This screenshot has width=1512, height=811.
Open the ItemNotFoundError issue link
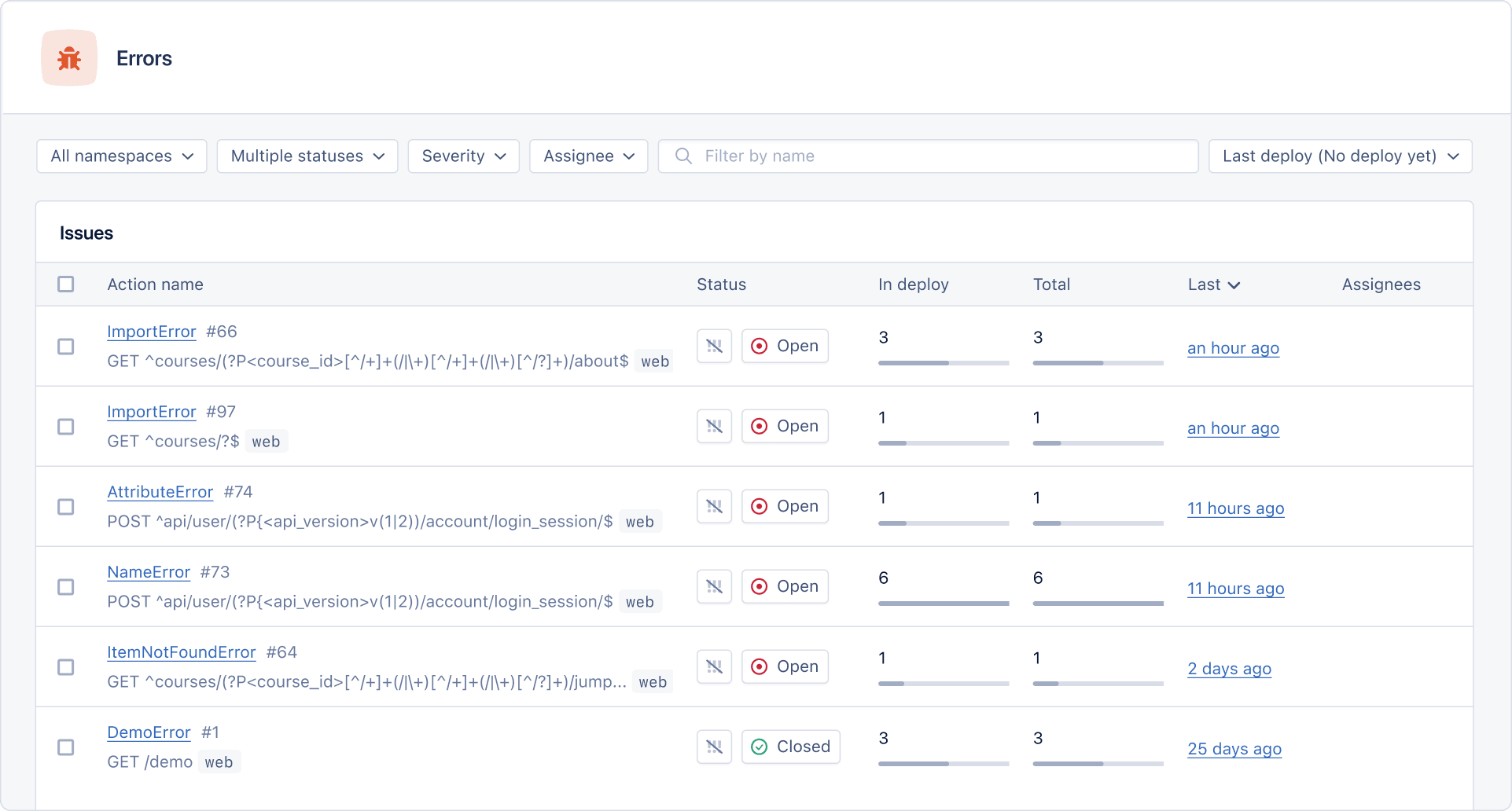coord(182,652)
